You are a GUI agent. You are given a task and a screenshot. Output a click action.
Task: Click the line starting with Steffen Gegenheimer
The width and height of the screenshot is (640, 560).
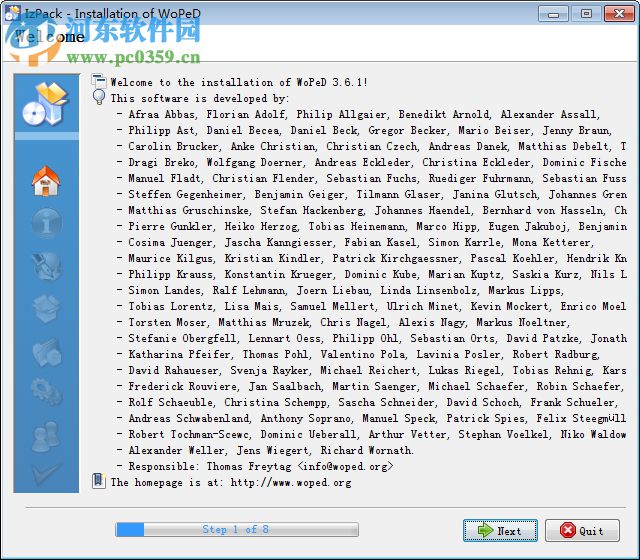[x=371, y=194]
